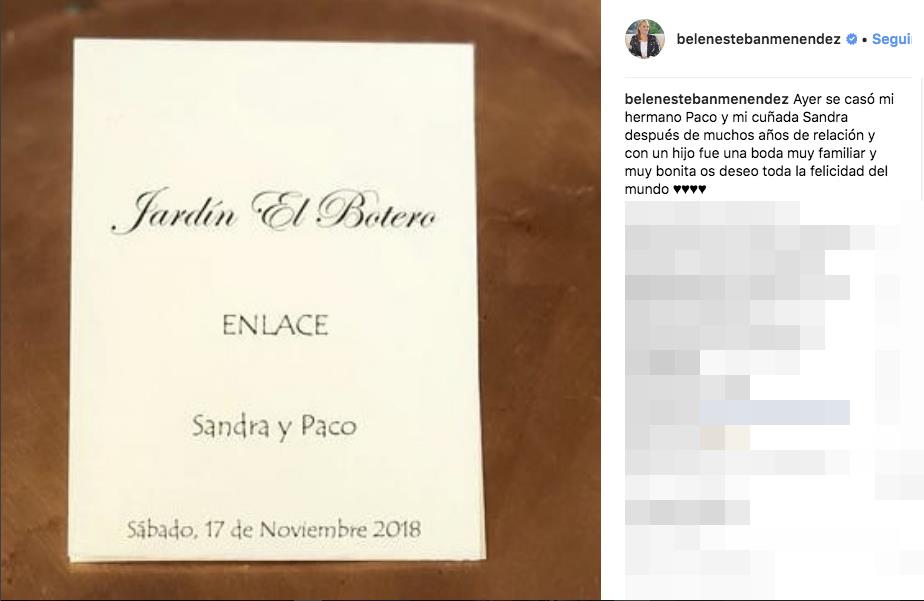Click the dot separator before Seguir
The width and height of the screenshot is (924, 601).
tap(864, 40)
